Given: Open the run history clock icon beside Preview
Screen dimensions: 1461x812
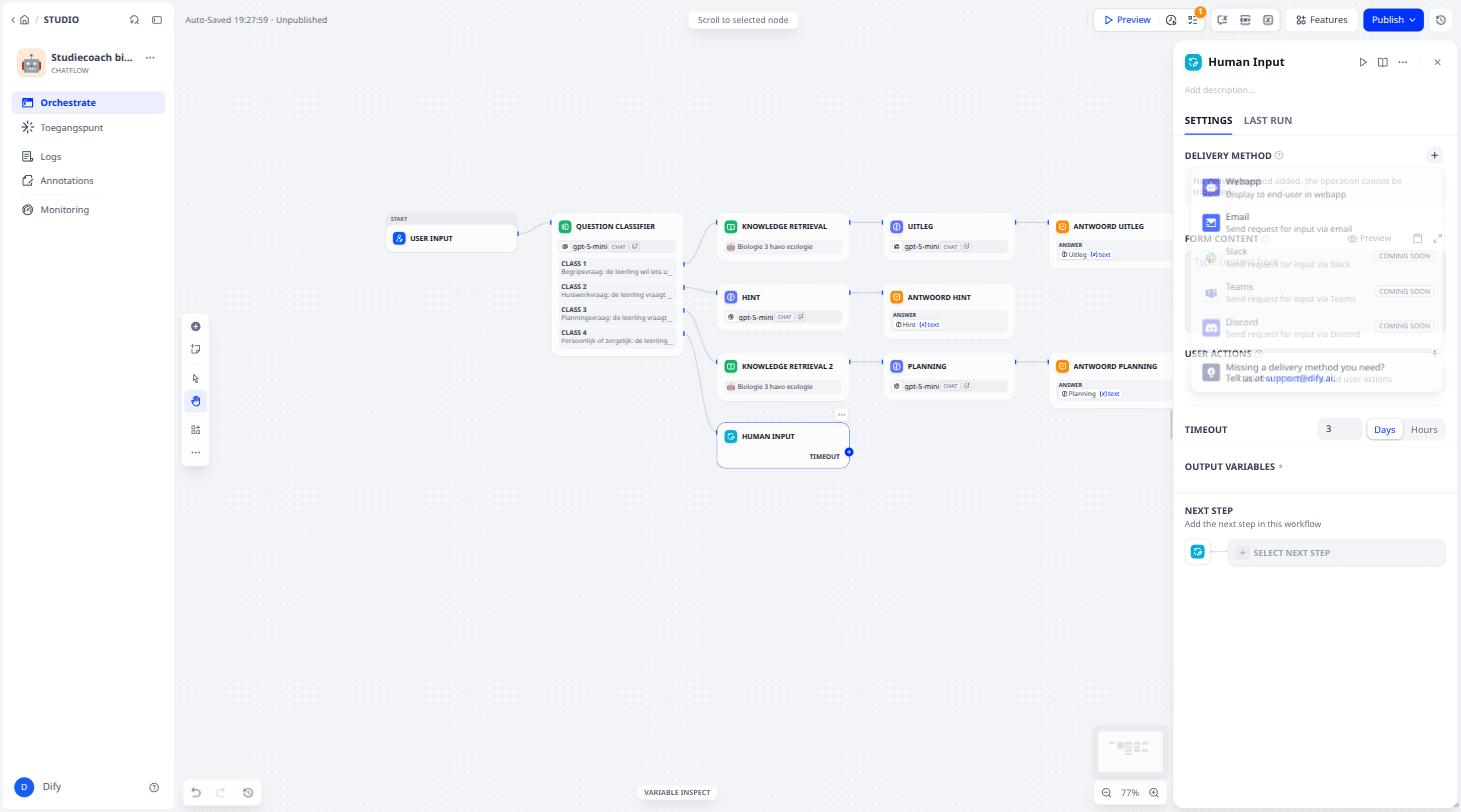Looking at the screenshot, I should pos(1171,20).
